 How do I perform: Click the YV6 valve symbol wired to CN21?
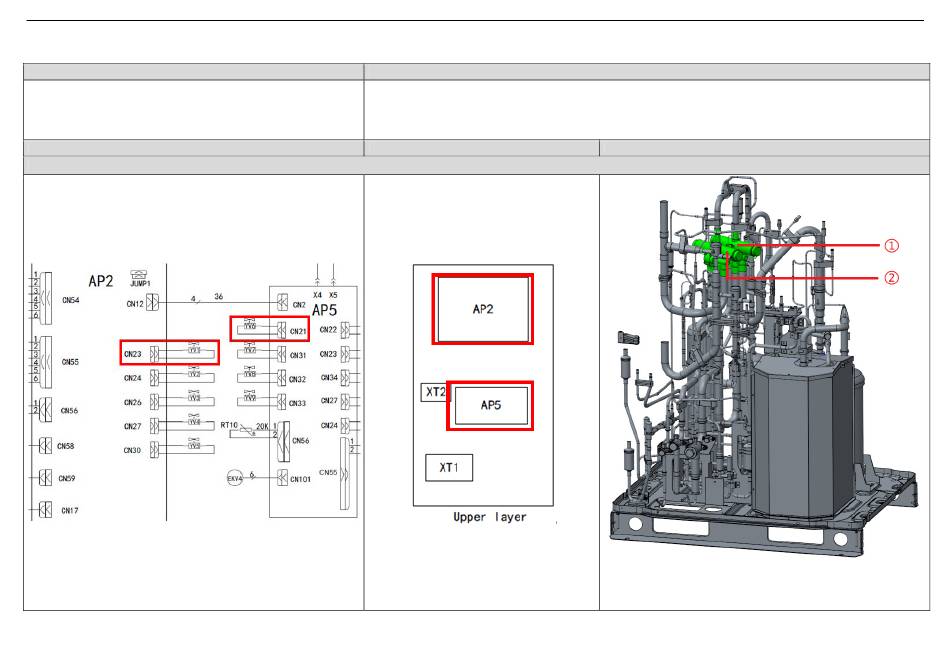pos(250,324)
